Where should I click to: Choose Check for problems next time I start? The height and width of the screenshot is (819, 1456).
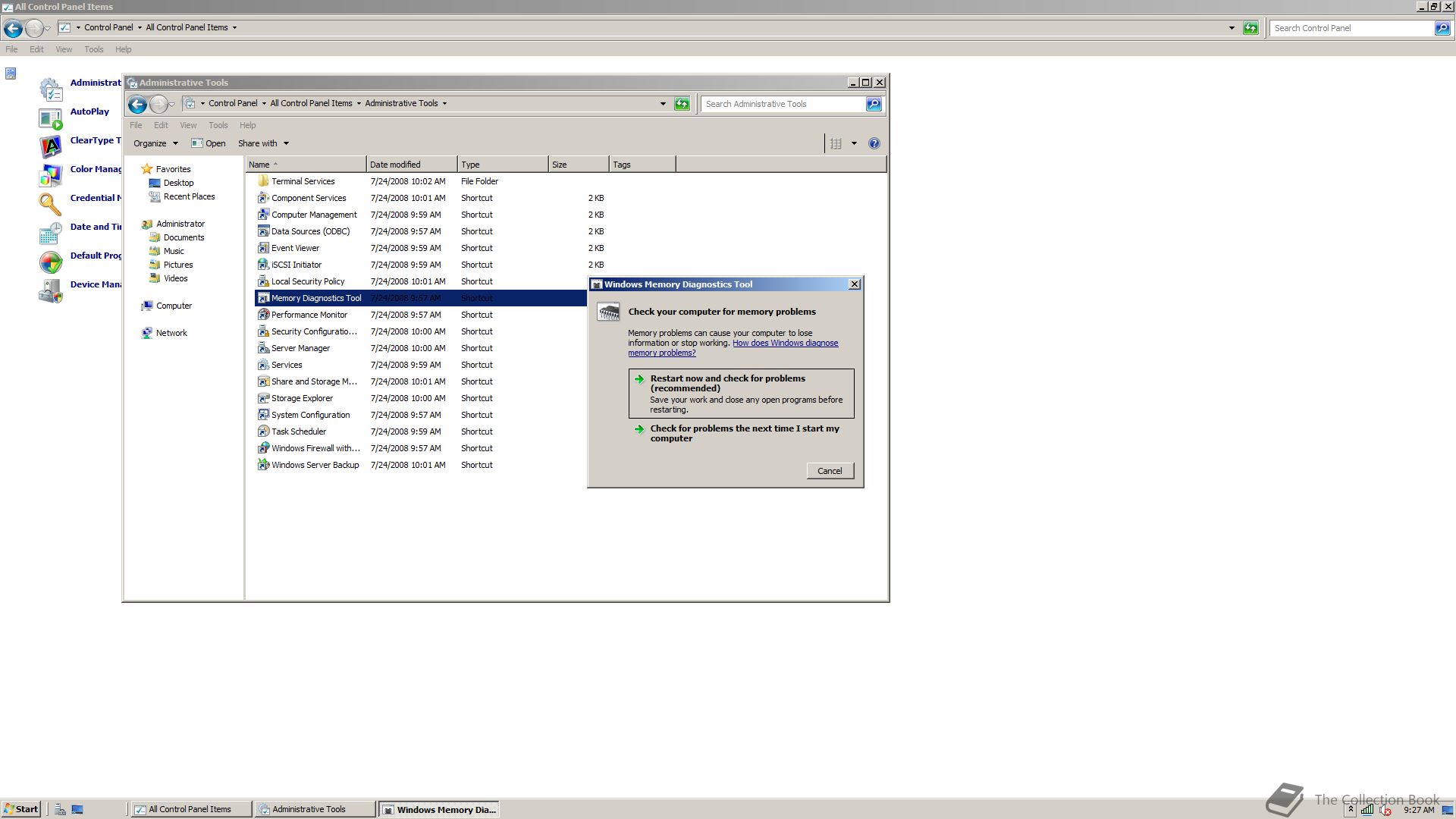click(741, 433)
